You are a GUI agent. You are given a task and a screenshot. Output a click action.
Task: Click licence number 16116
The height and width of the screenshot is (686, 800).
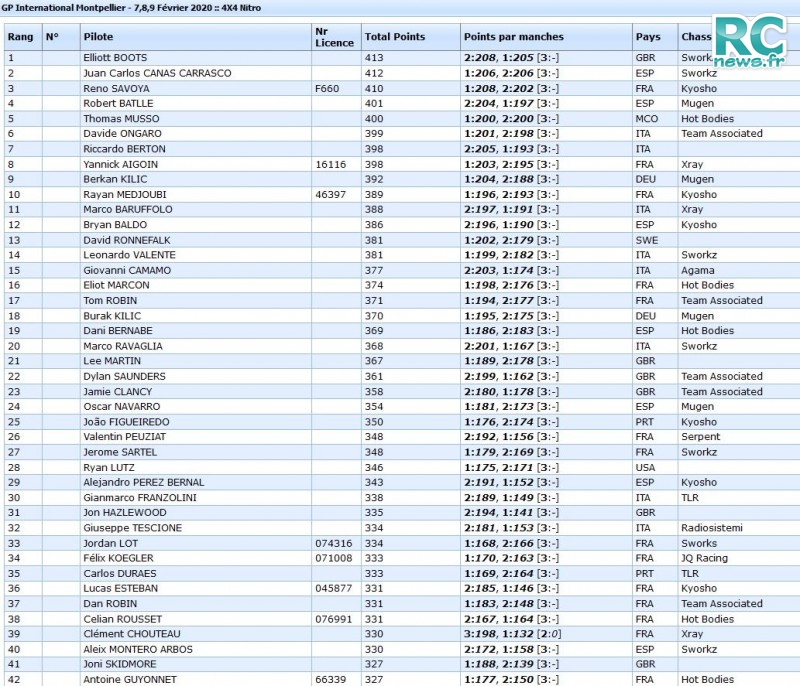(x=331, y=164)
